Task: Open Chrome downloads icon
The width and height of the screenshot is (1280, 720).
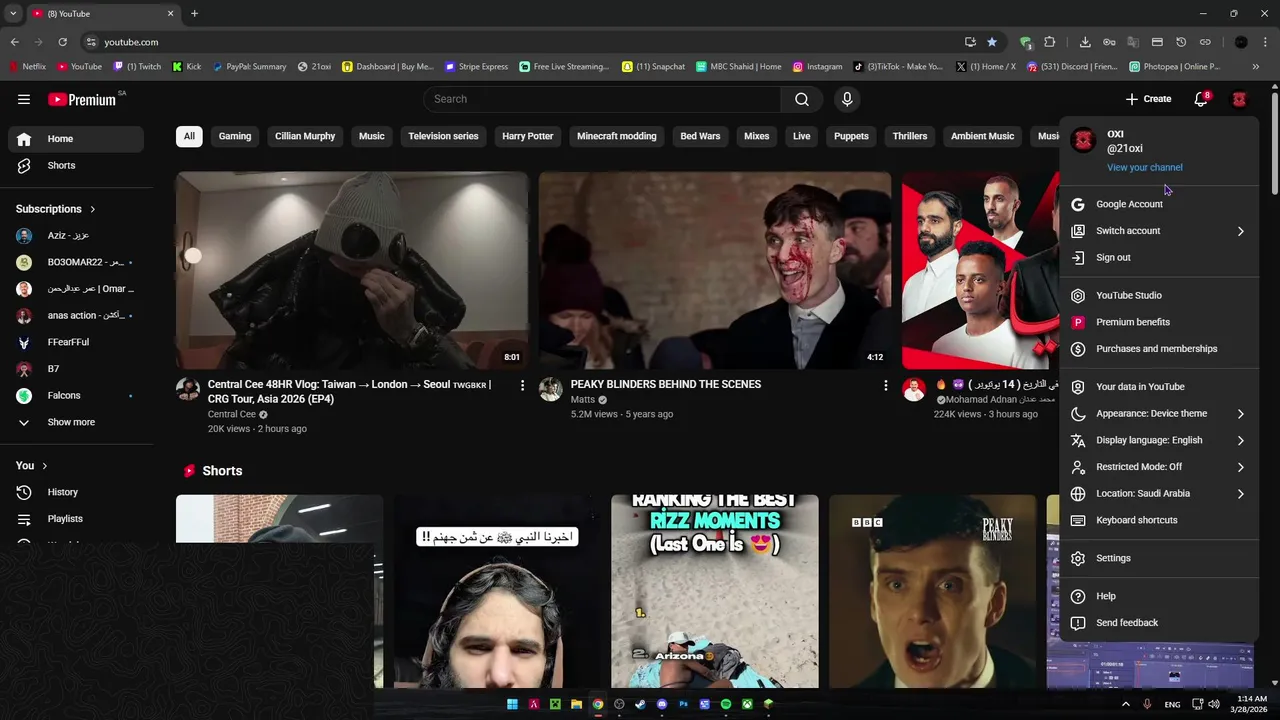Action: pos(1085,42)
